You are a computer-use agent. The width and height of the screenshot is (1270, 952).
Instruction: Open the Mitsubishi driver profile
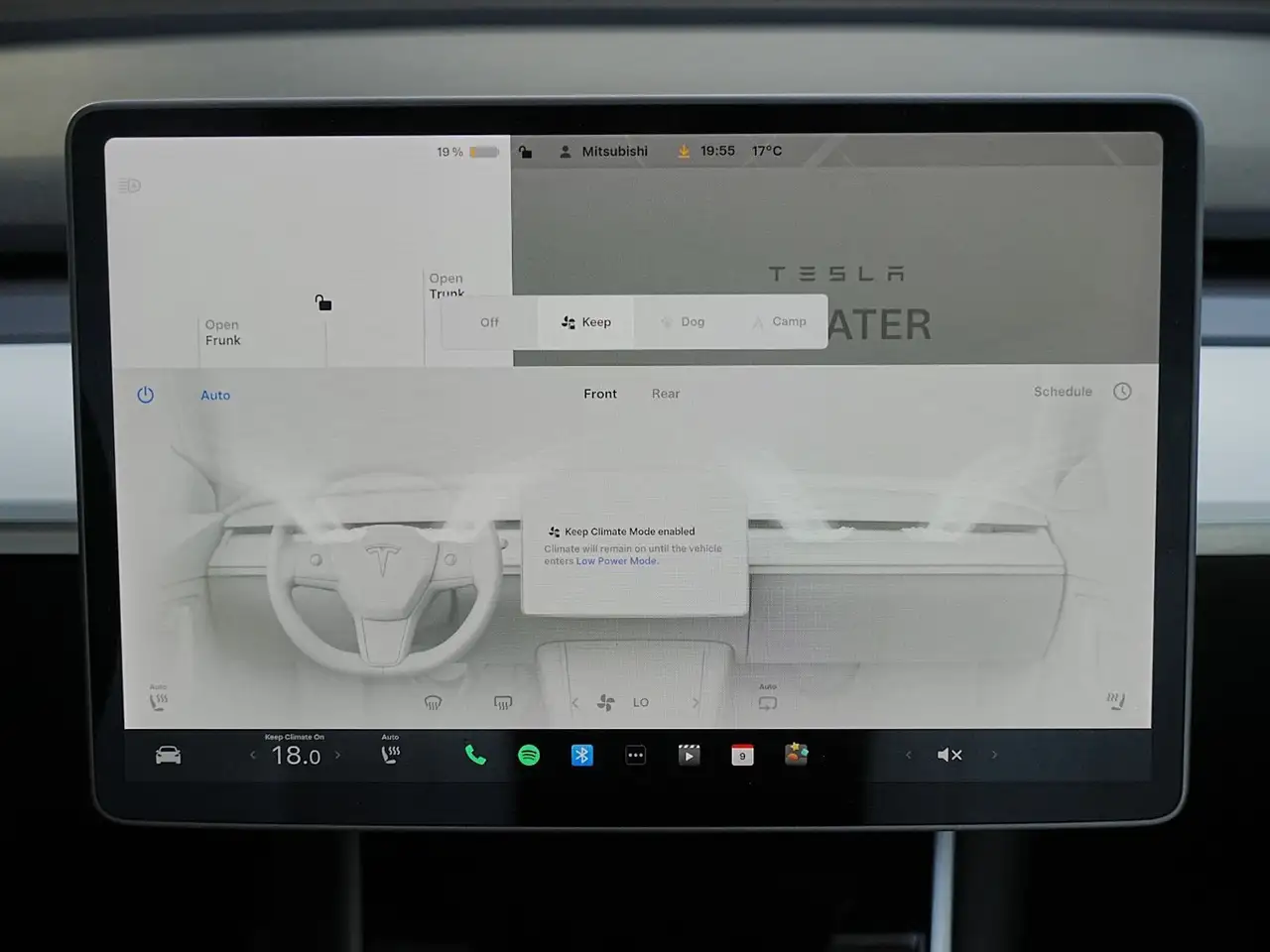pos(604,152)
